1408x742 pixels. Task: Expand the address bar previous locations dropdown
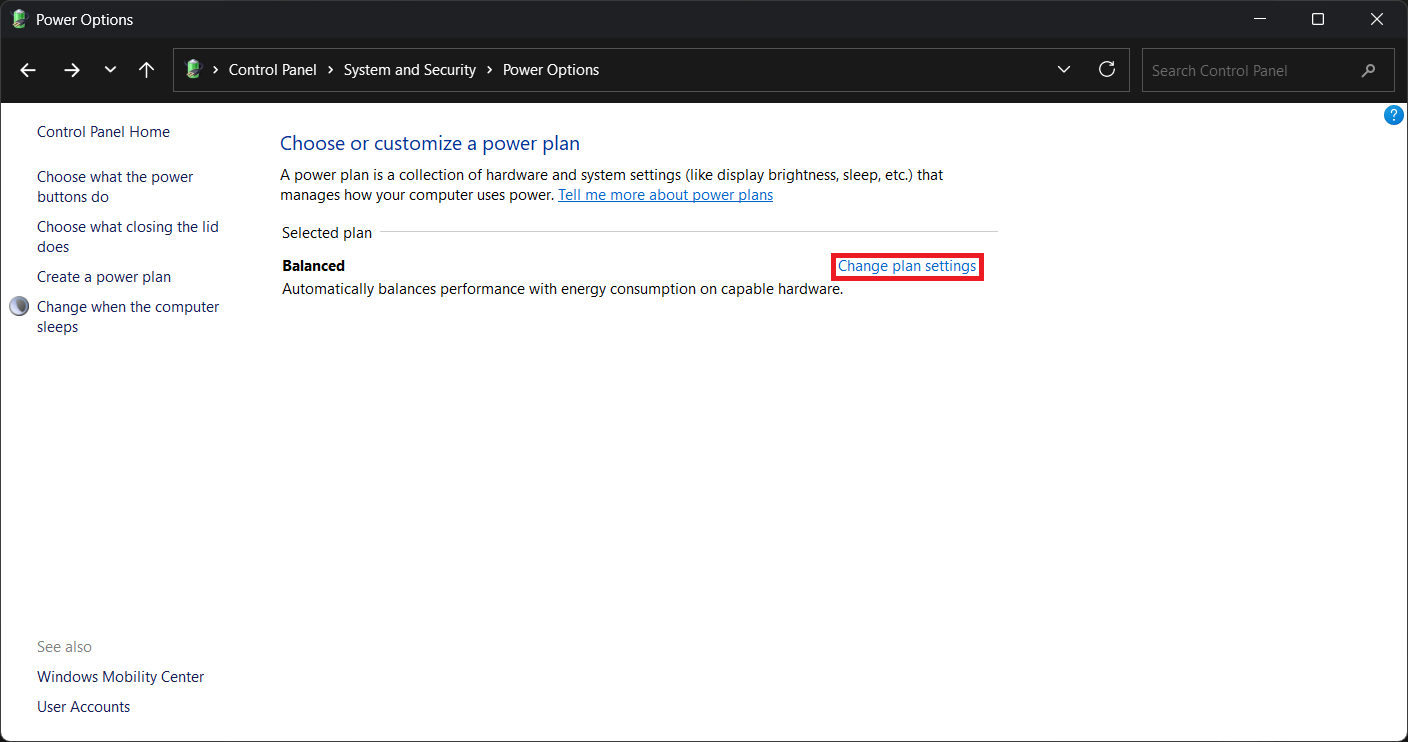(1063, 70)
